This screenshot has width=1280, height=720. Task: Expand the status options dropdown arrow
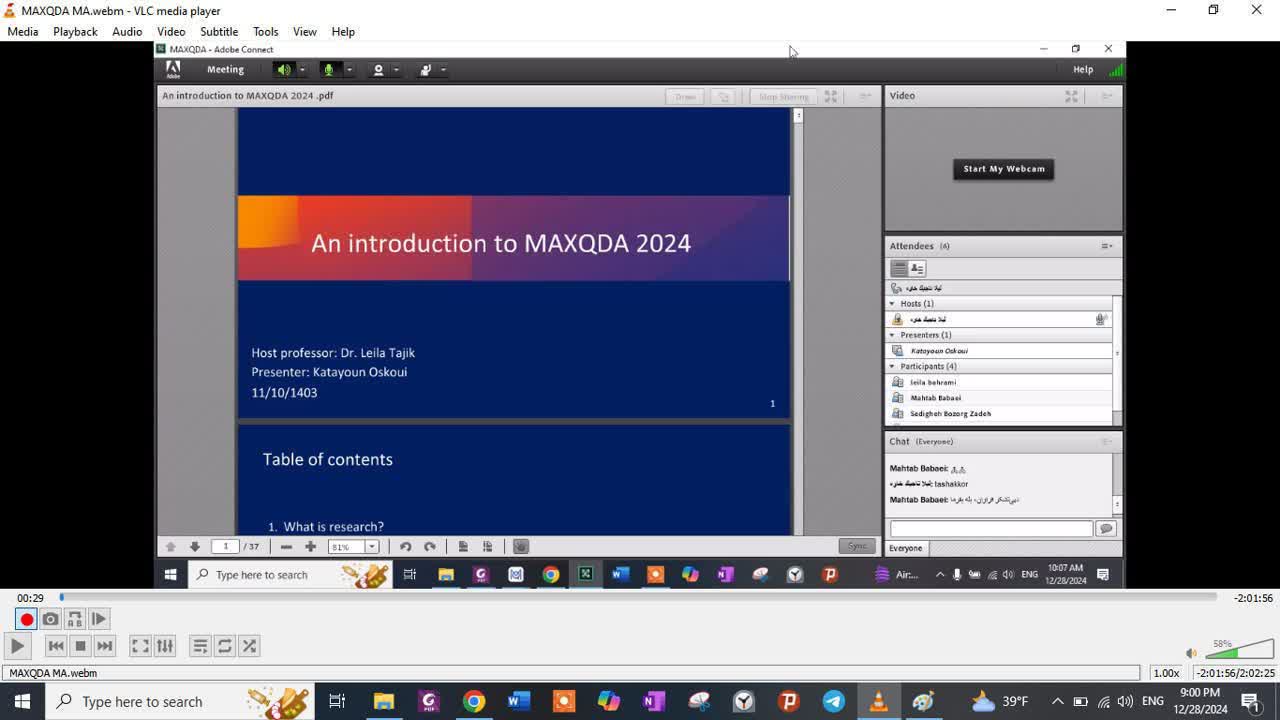[x=443, y=70]
